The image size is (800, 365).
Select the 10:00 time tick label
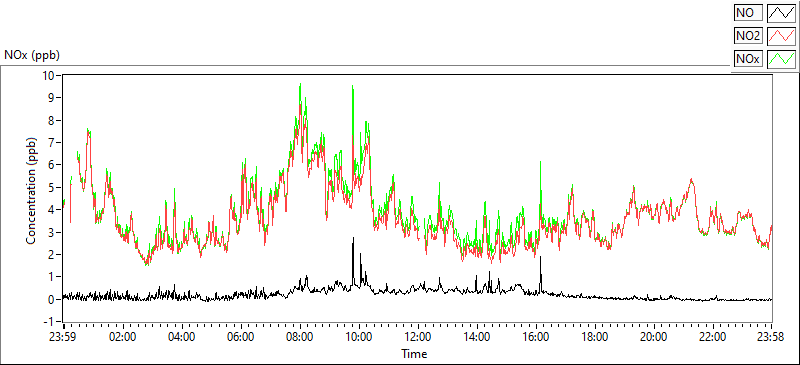tap(359, 337)
